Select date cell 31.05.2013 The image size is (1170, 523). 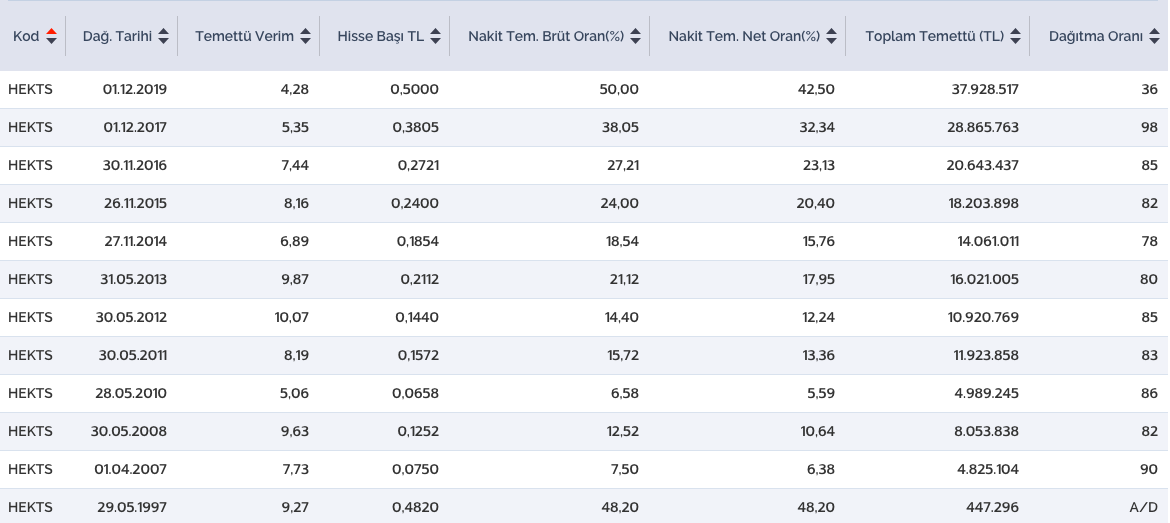(136, 280)
